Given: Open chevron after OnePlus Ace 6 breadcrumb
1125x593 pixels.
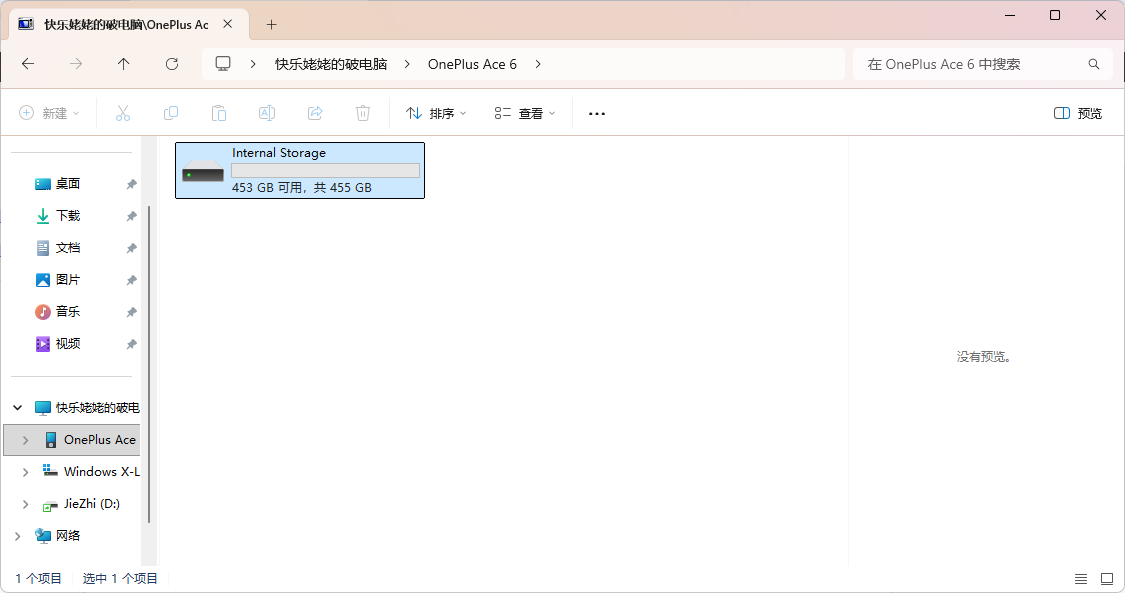Looking at the screenshot, I should pyautogui.click(x=538, y=64).
